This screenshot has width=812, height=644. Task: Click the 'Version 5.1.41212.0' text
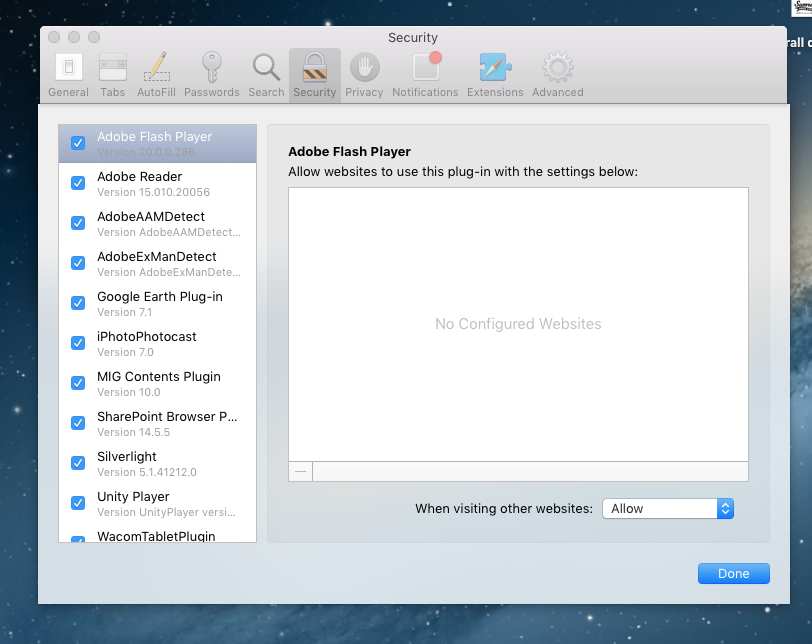tap(147, 472)
